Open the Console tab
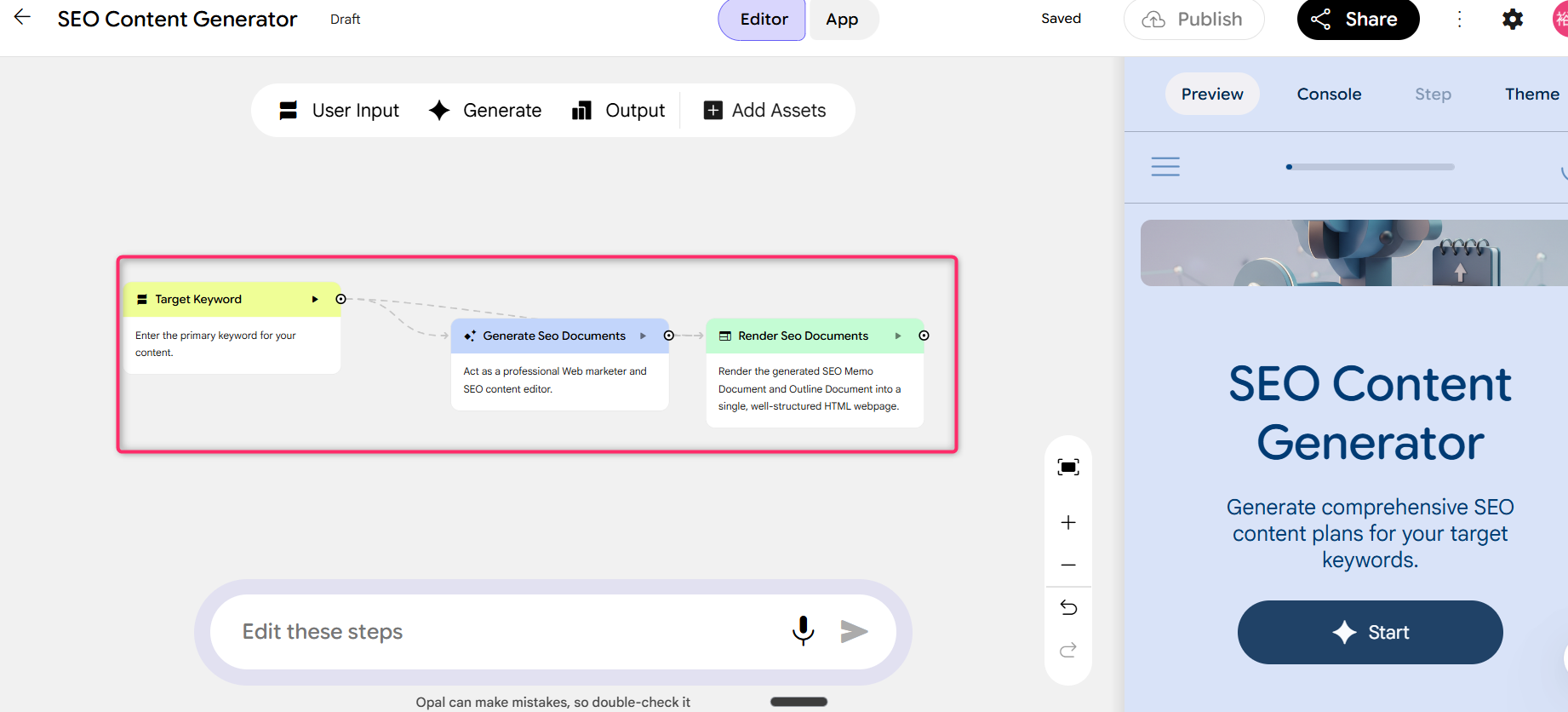 click(x=1328, y=95)
